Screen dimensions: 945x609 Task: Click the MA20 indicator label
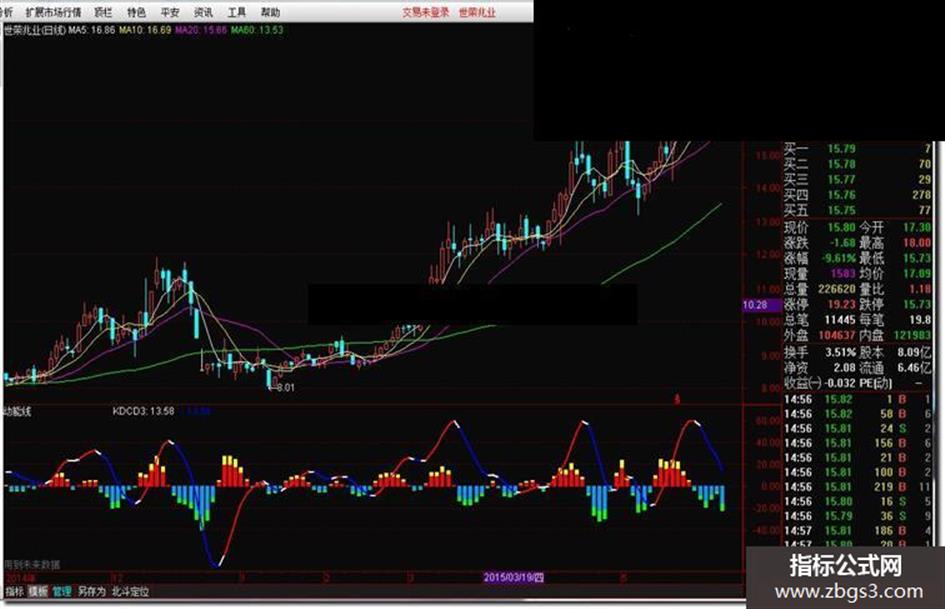(201, 30)
